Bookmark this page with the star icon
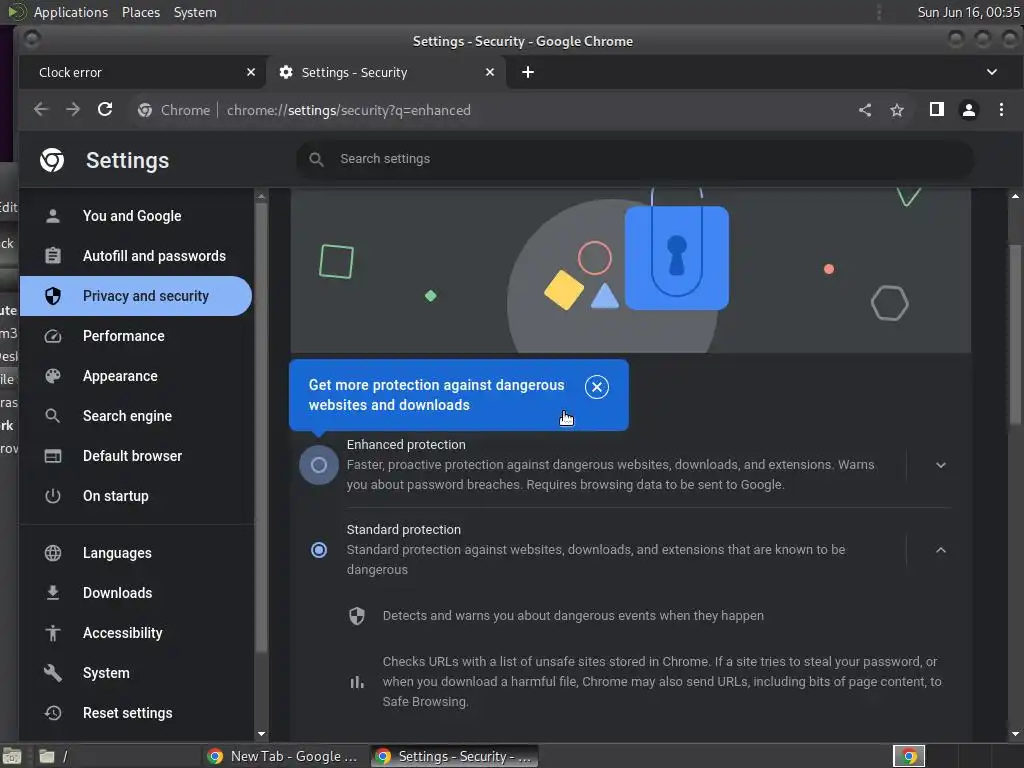The width and height of the screenshot is (1024, 768). [897, 110]
